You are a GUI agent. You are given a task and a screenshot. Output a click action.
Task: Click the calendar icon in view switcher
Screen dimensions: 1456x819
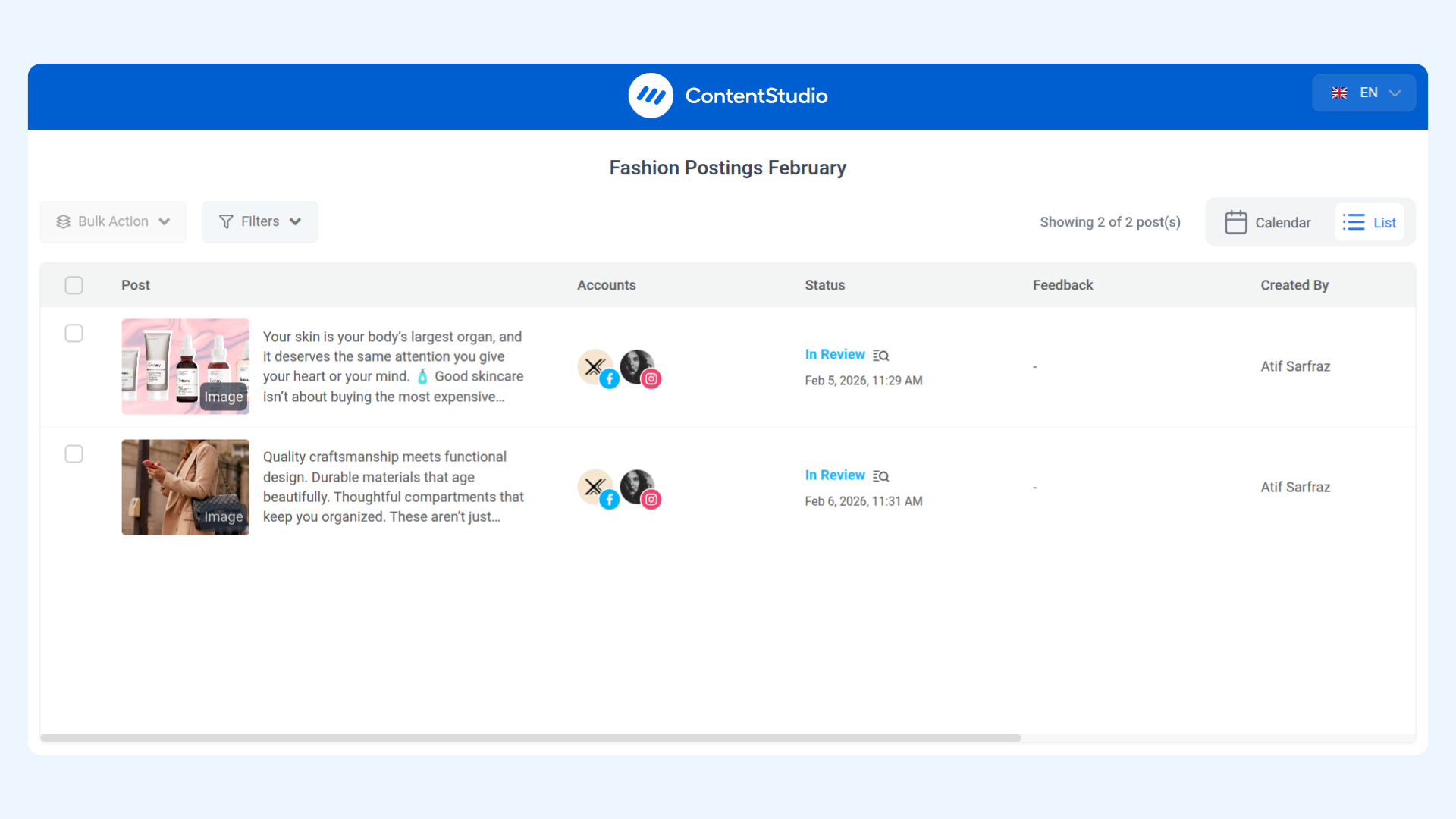tap(1235, 222)
